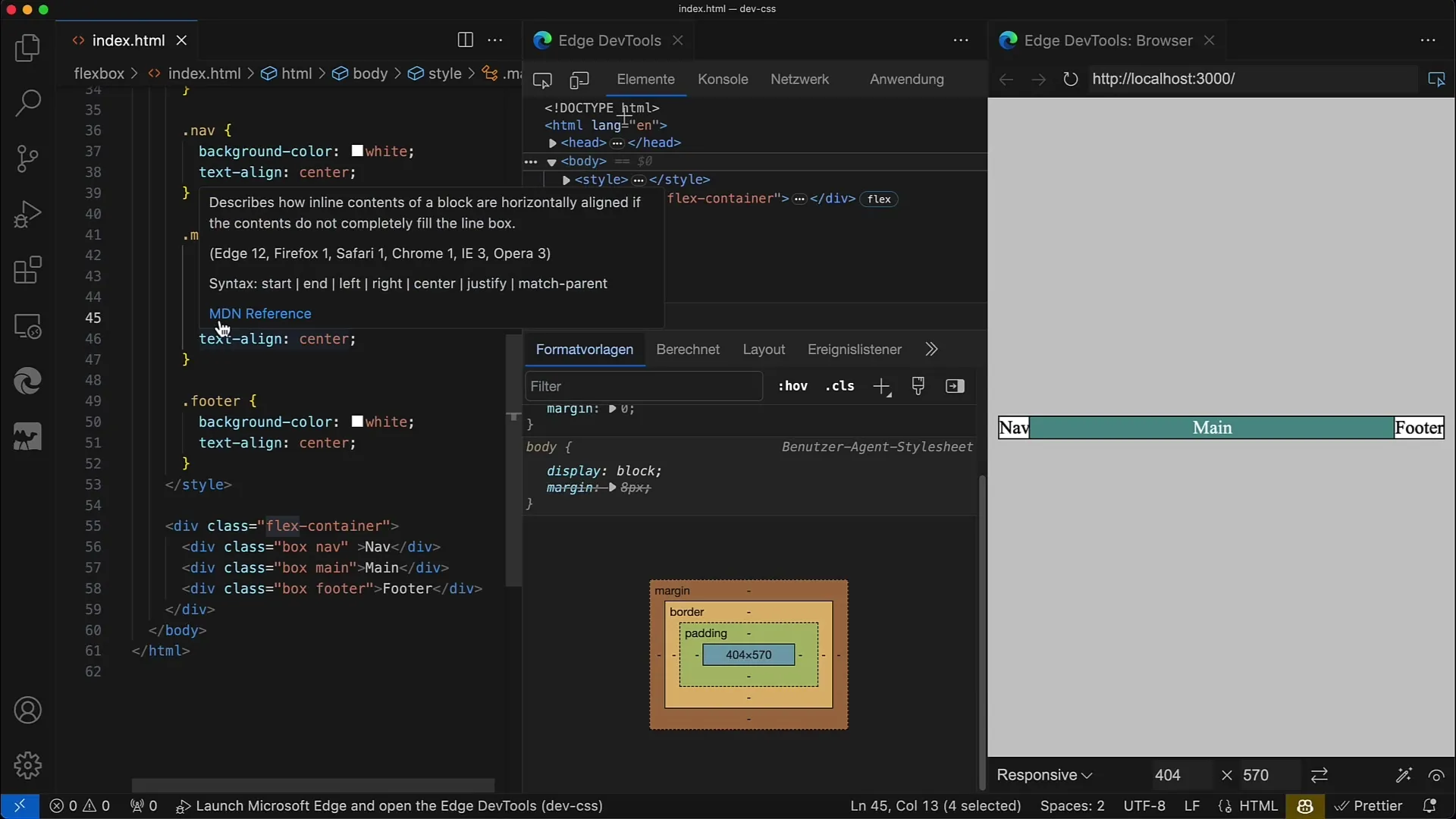
Task: Open the image-like extension icon below Edge
Action: 28,437
